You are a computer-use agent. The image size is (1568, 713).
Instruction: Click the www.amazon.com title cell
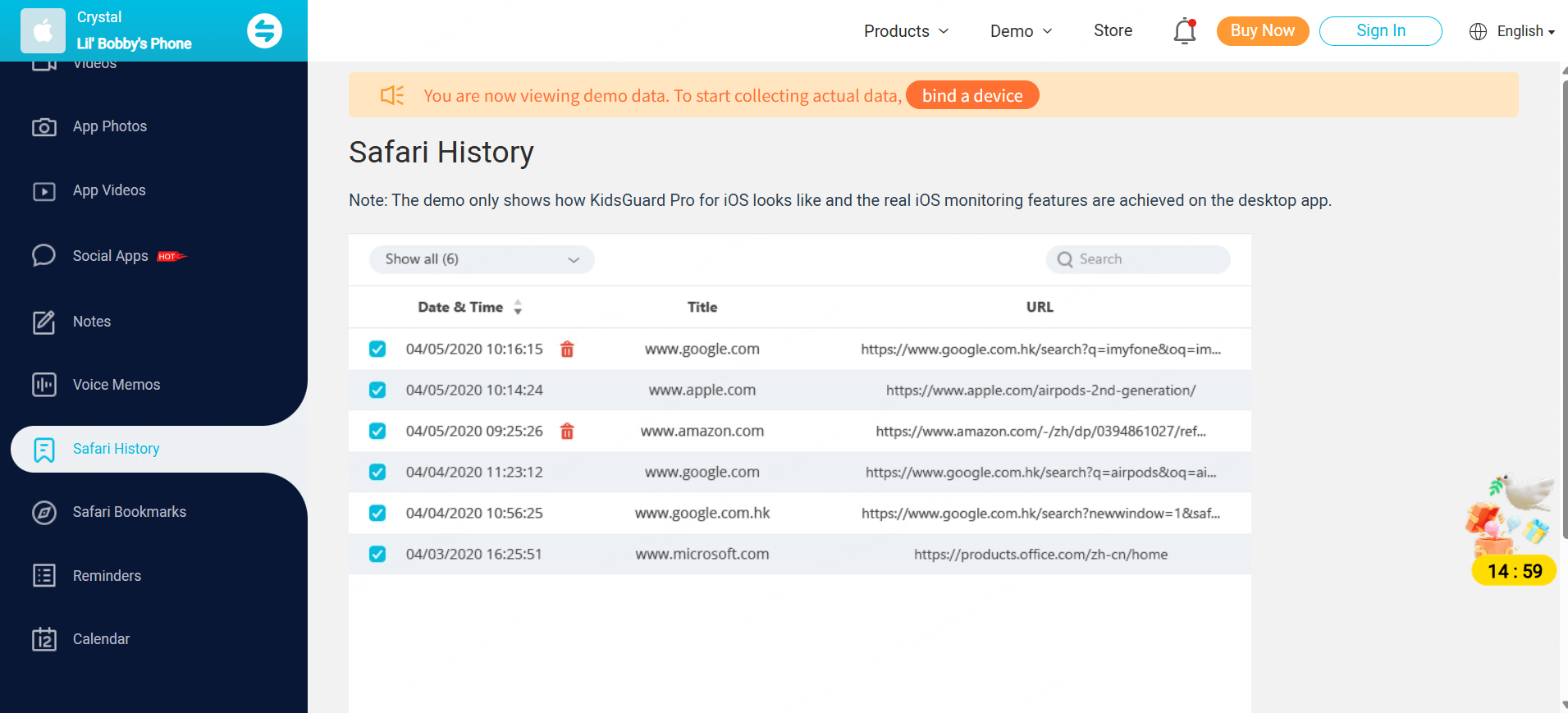point(702,432)
